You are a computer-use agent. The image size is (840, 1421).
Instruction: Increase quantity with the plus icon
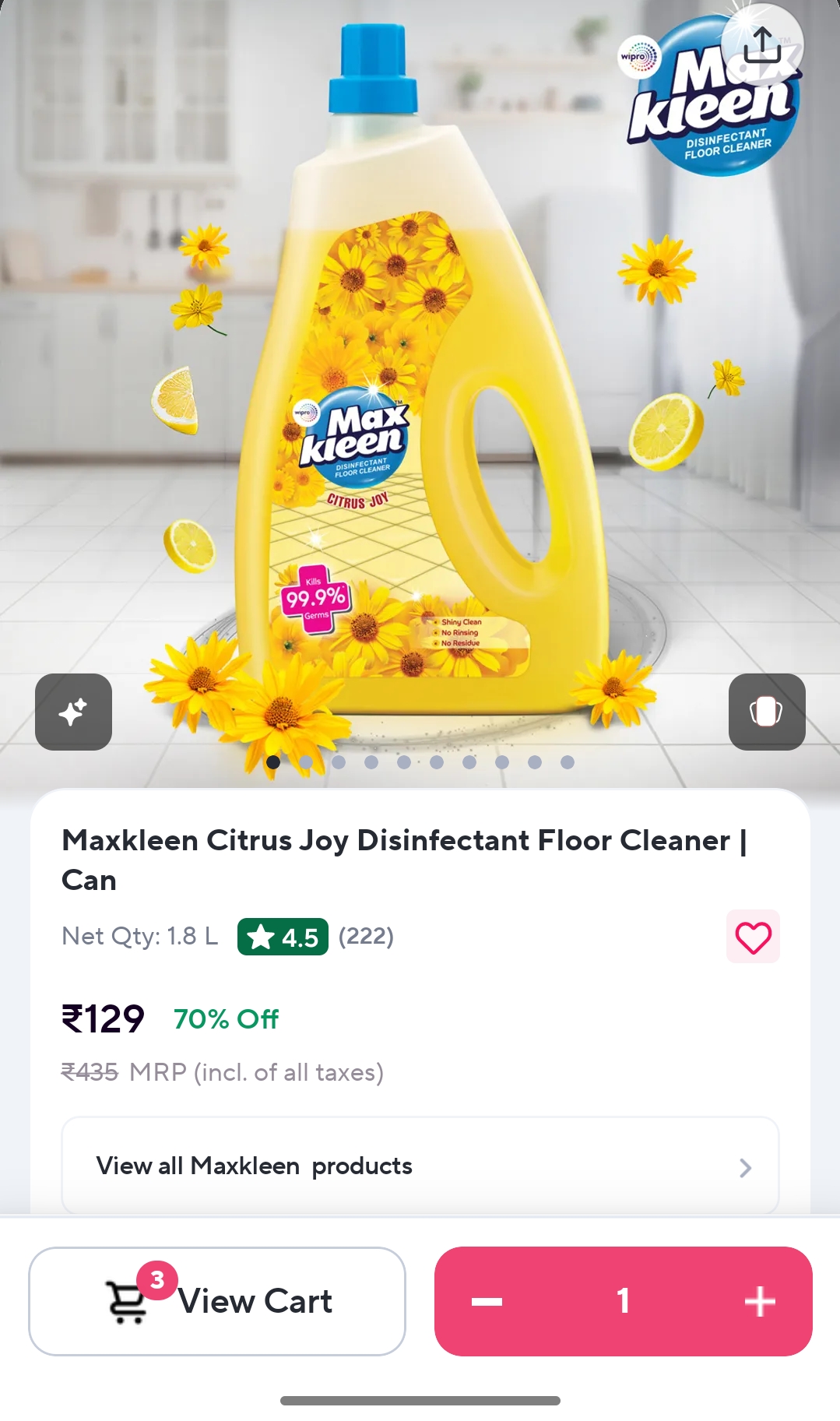[760, 1301]
